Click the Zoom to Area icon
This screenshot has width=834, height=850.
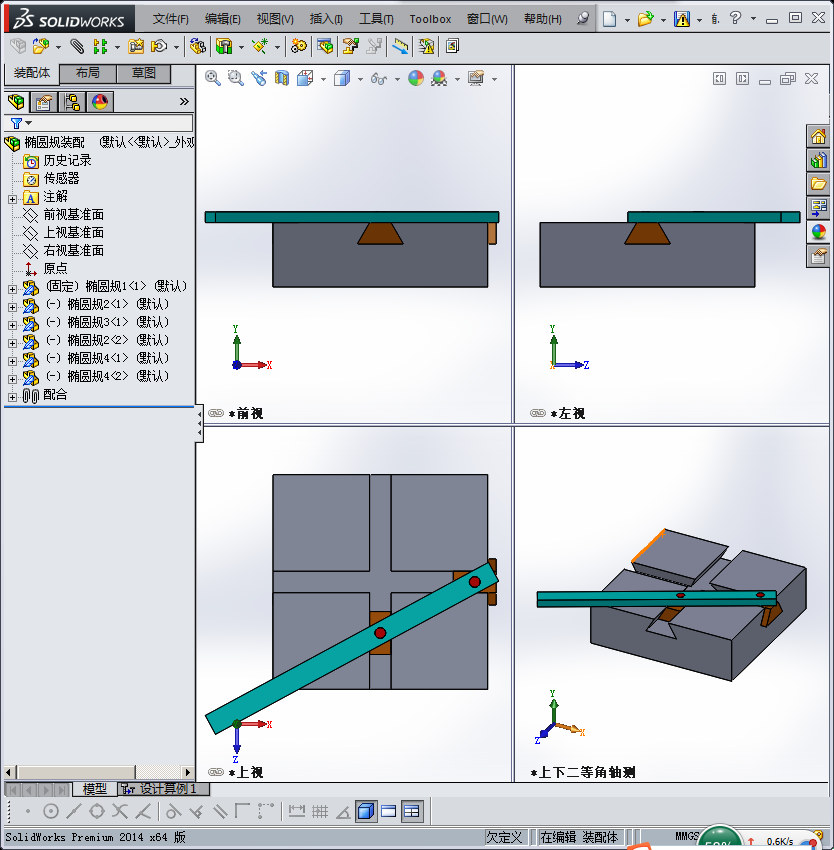[x=235, y=79]
